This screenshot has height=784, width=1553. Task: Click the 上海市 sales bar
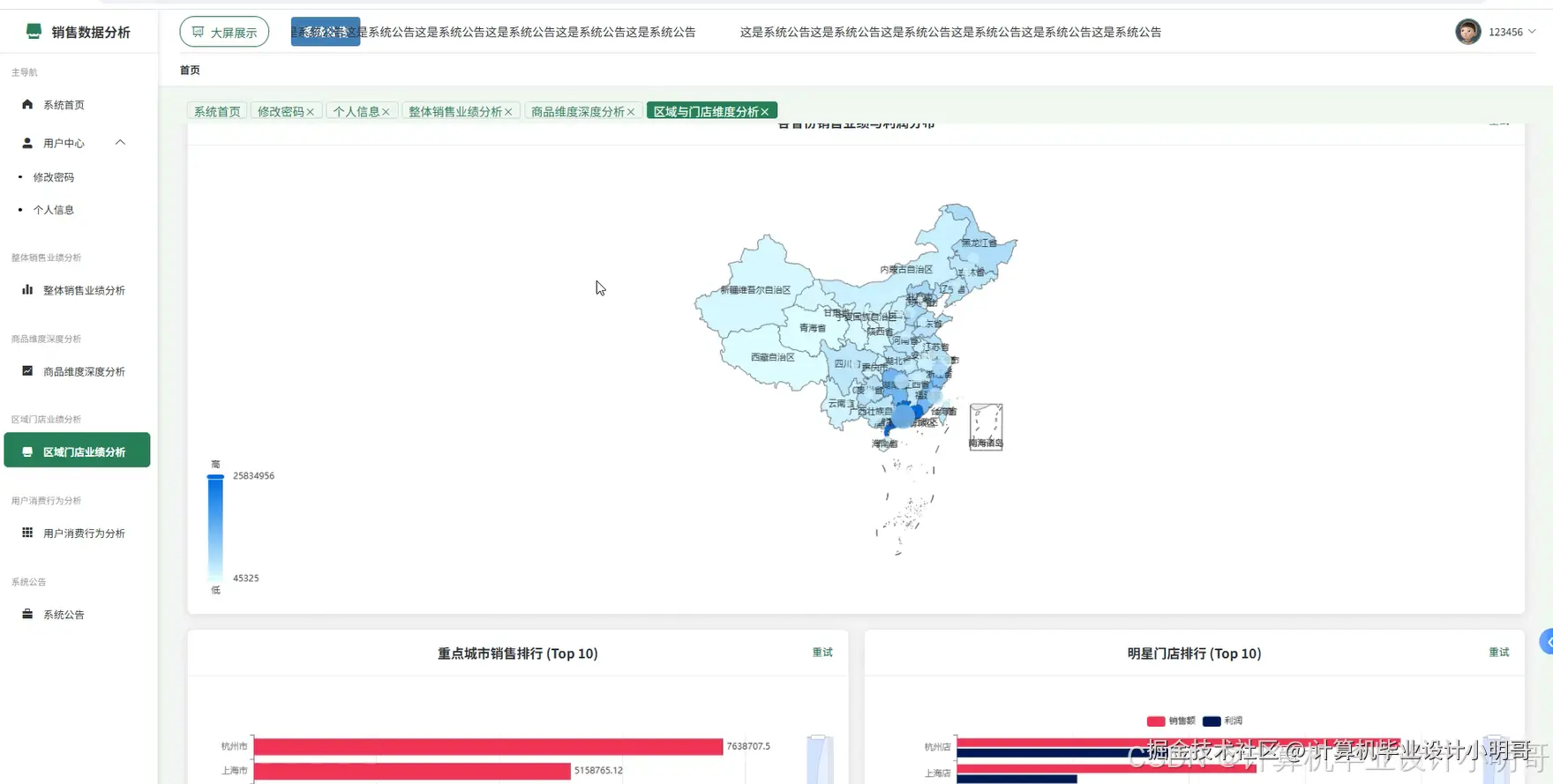click(x=412, y=771)
